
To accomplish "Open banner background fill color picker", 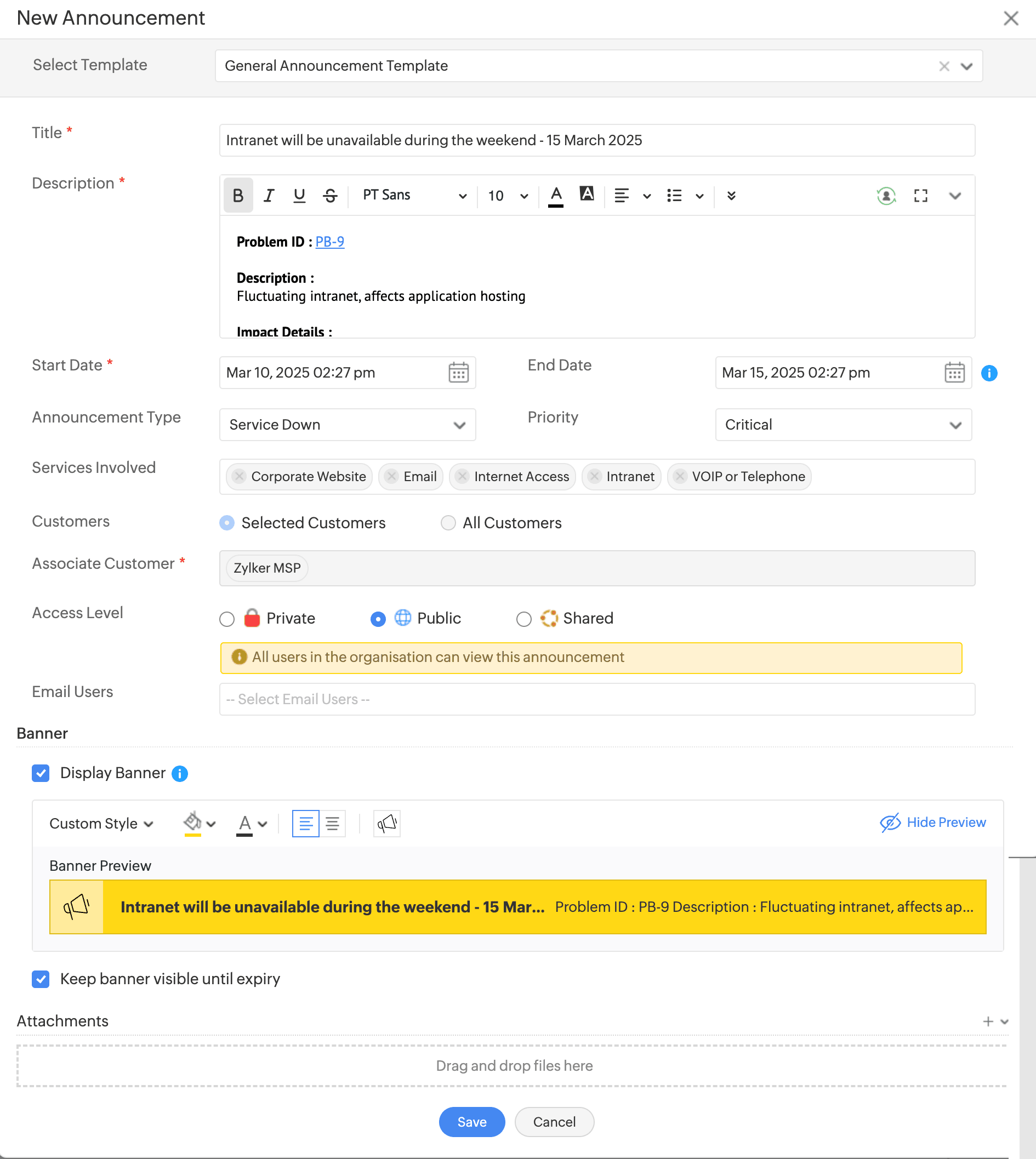I will point(198,823).
